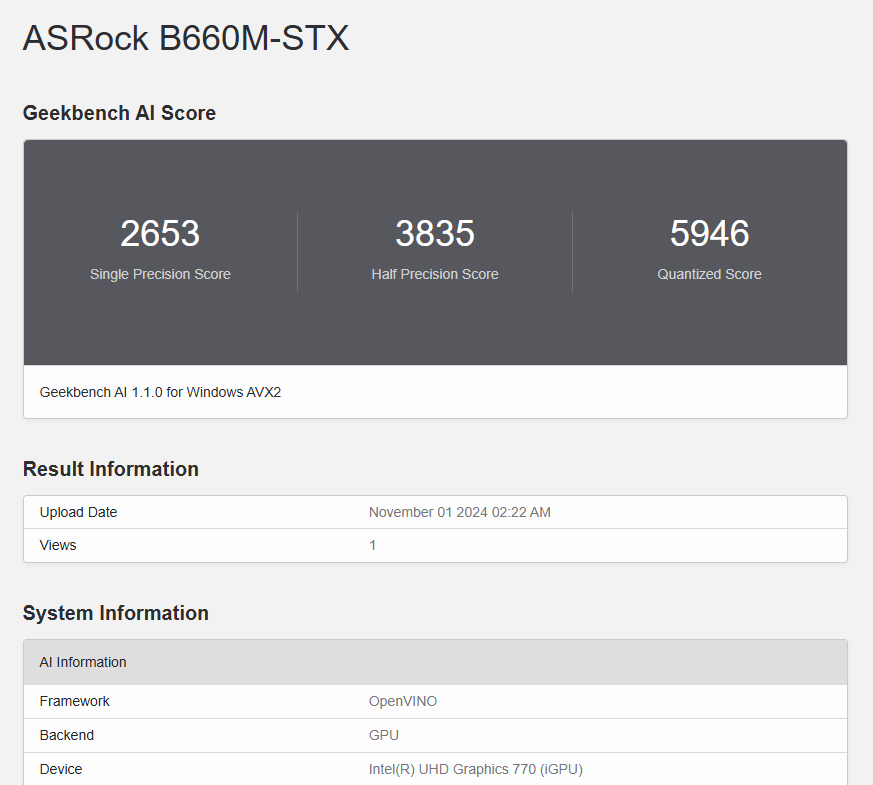Click the Upload Date label
The height and width of the screenshot is (785, 873).
tap(79, 512)
